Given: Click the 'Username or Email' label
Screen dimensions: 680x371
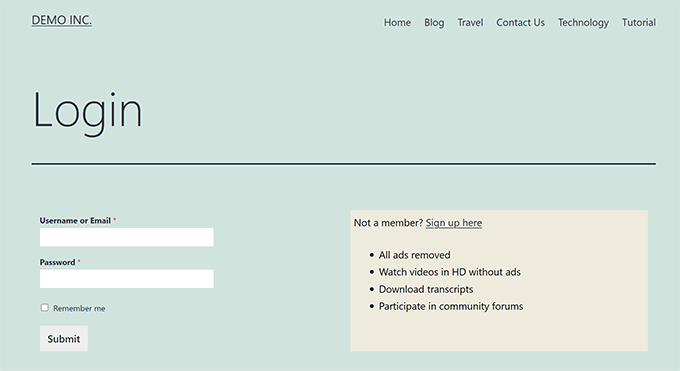Looking at the screenshot, I should point(75,220).
